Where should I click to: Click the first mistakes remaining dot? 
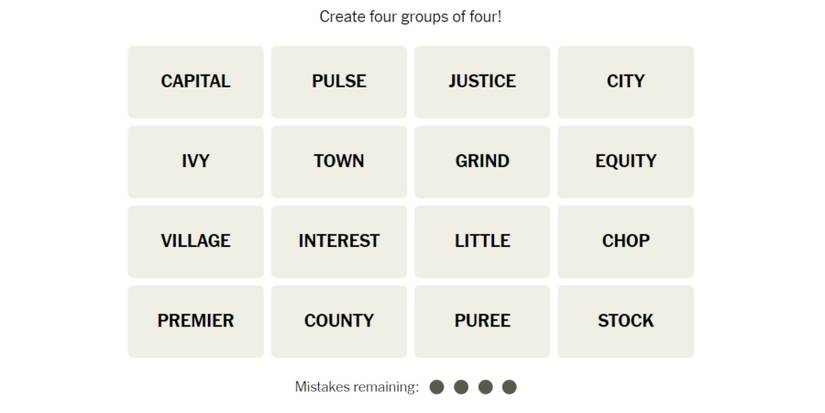(x=437, y=387)
